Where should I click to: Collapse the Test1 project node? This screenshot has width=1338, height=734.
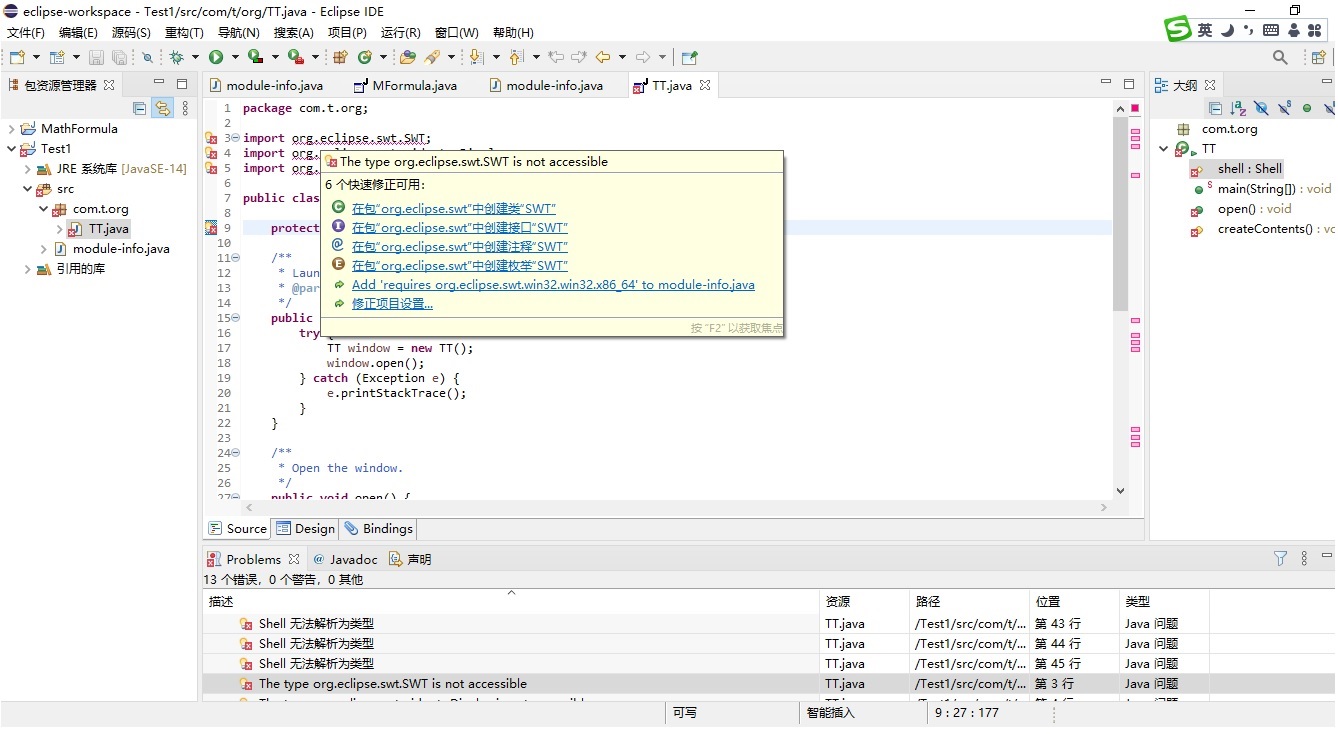[x=11, y=149]
